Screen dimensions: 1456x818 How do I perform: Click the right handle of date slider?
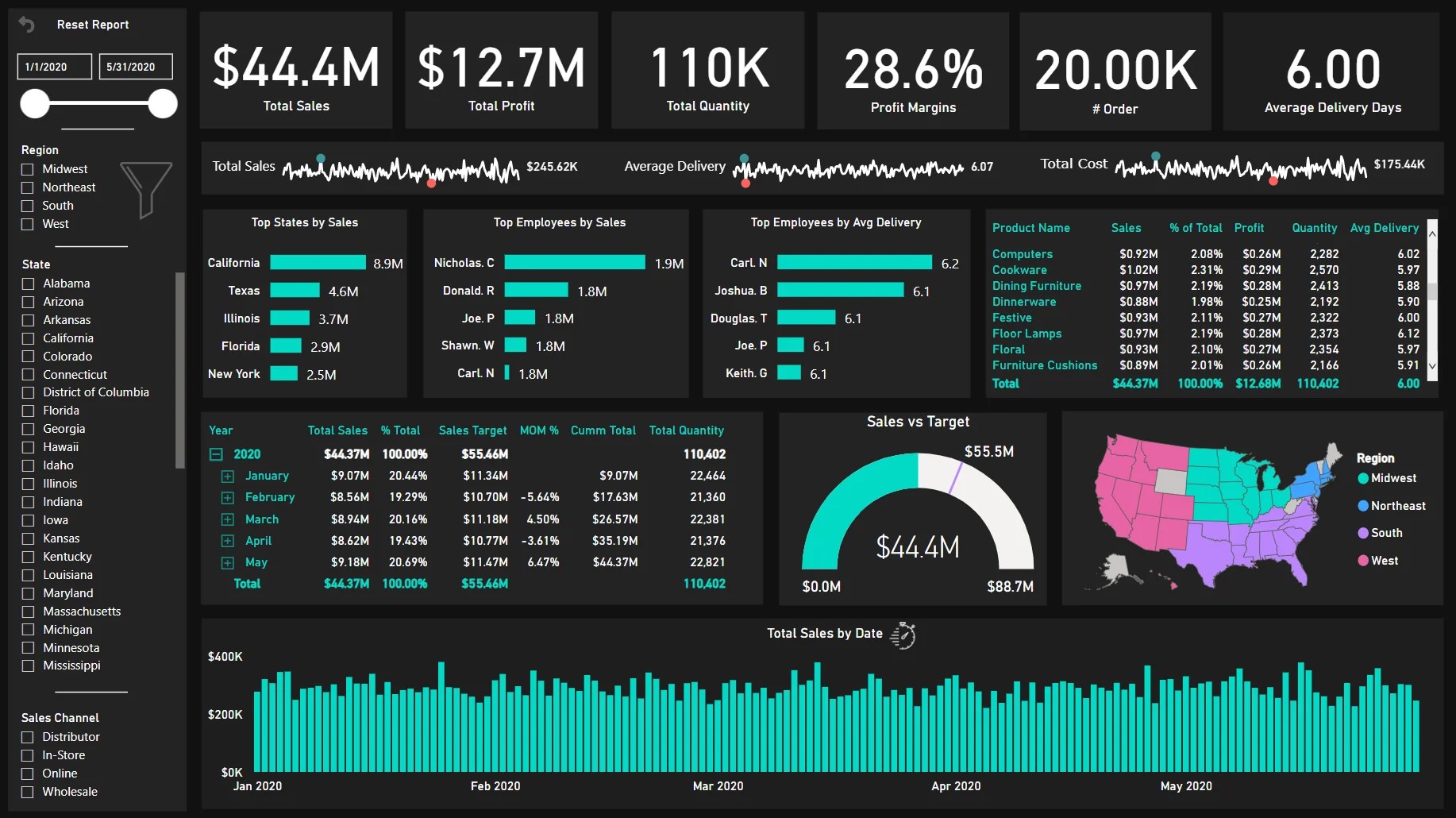[x=163, y=104]
